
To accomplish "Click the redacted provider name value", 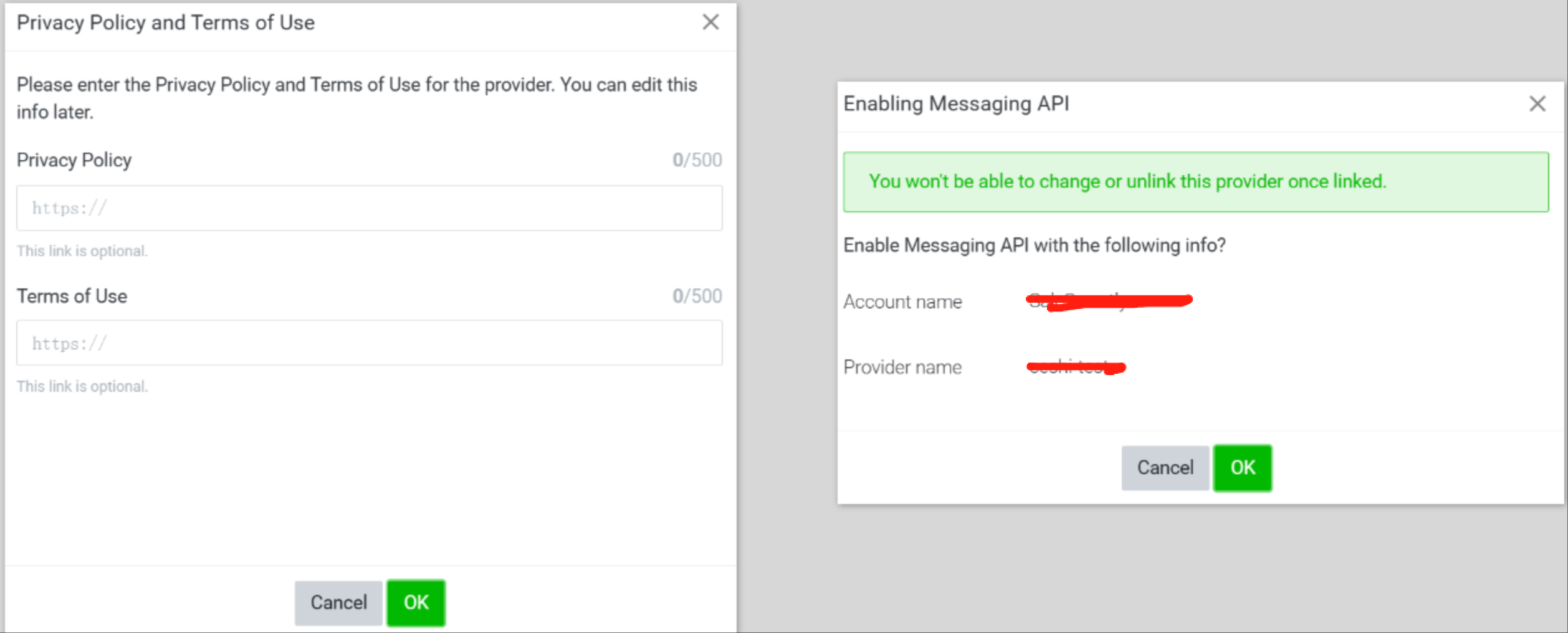I will tap(1076, 367).
